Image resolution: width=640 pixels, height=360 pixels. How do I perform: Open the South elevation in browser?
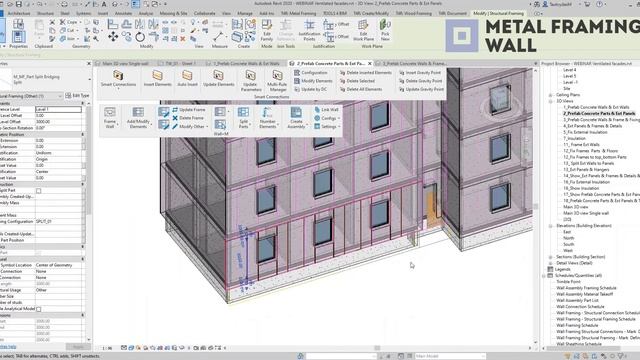(x=568, y=244)
